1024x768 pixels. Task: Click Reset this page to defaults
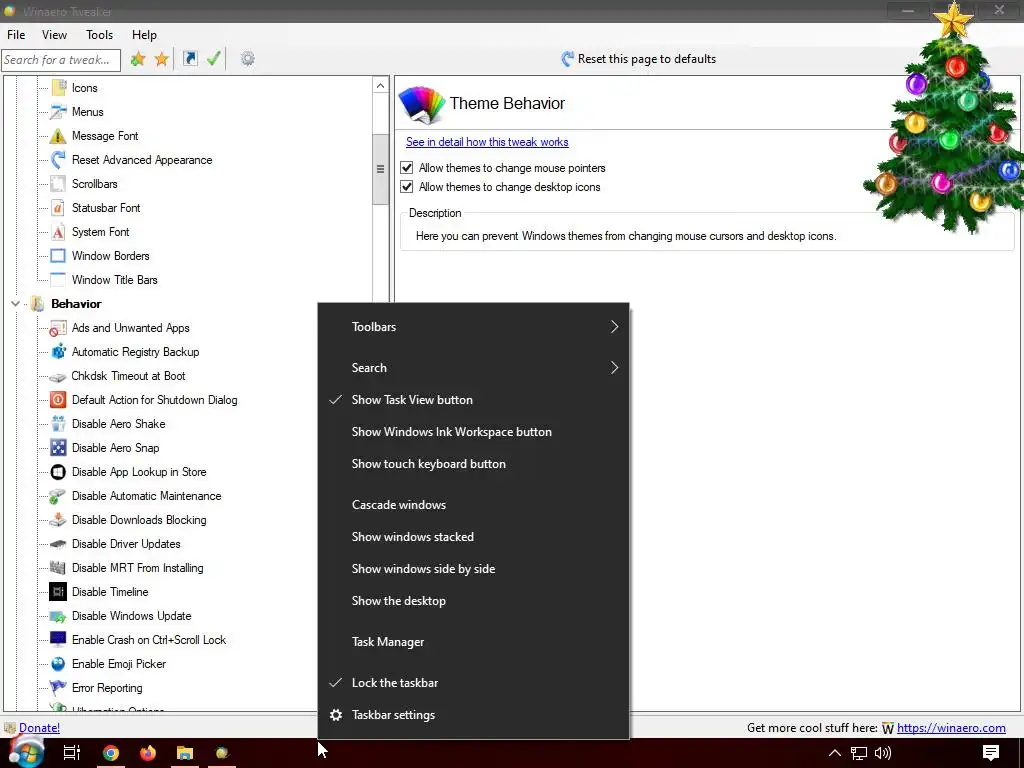coord(638,59)
